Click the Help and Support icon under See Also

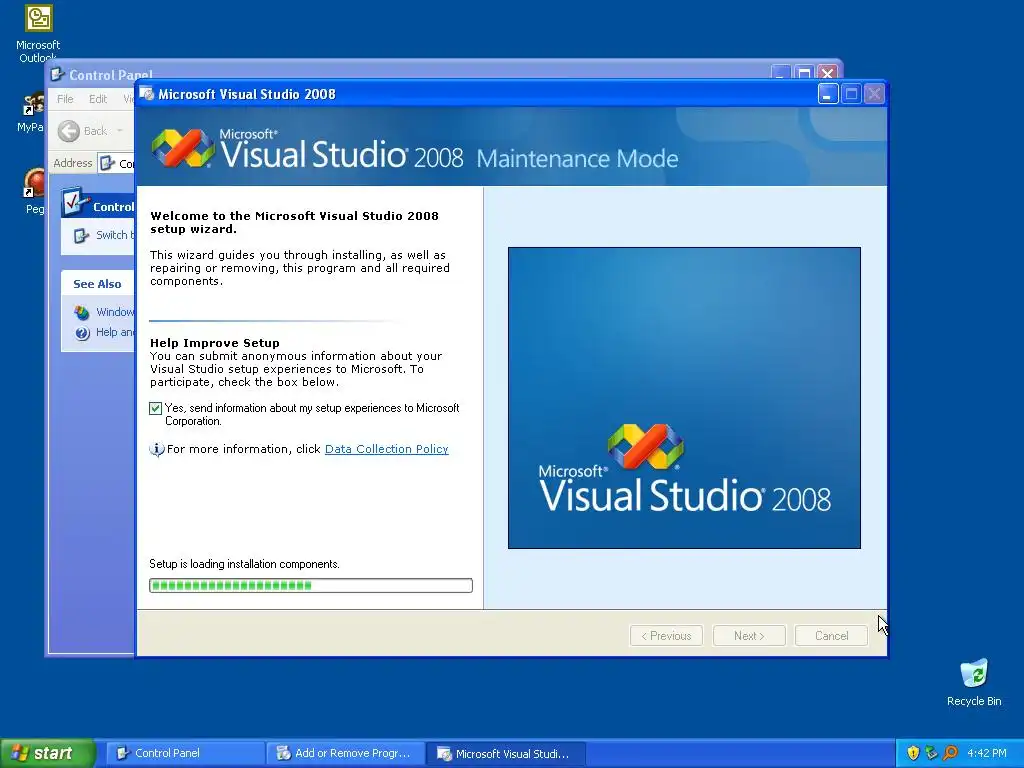point(82,333)
